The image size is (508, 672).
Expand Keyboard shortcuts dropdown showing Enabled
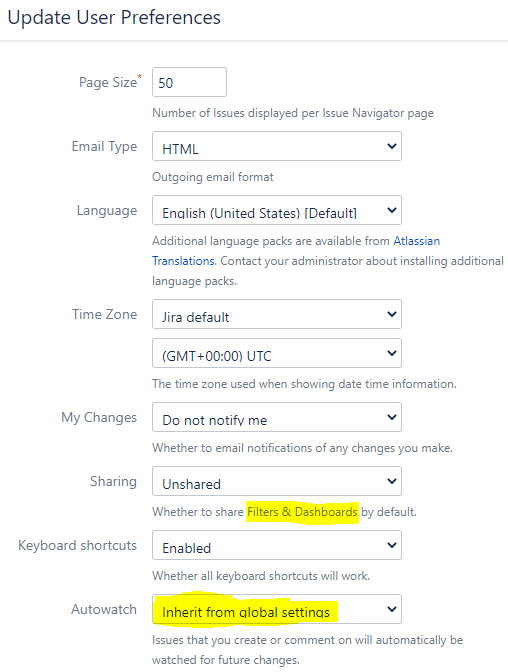click(277, 545)
